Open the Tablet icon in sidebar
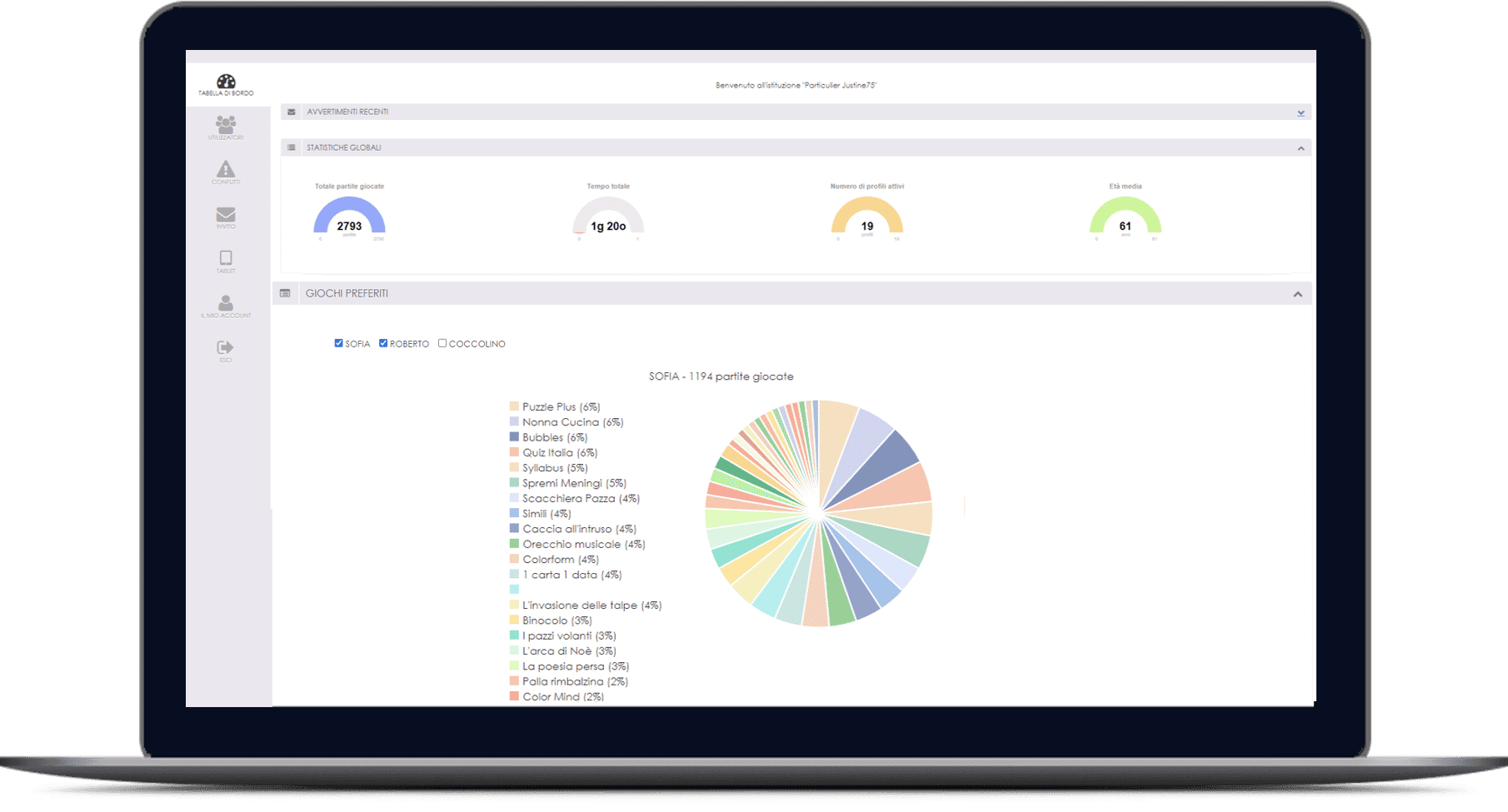The width and height of the screenshot is (1508, 812). click(226, 258)
